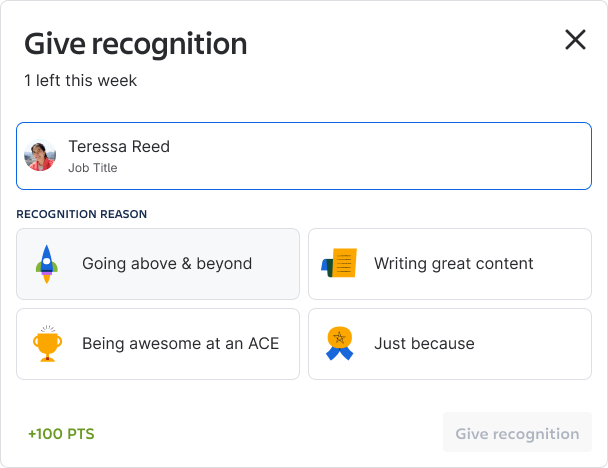The height and width of the screenshot is (468, 608).
Task: Select Just because as the recognition reason
Action: 450,344
